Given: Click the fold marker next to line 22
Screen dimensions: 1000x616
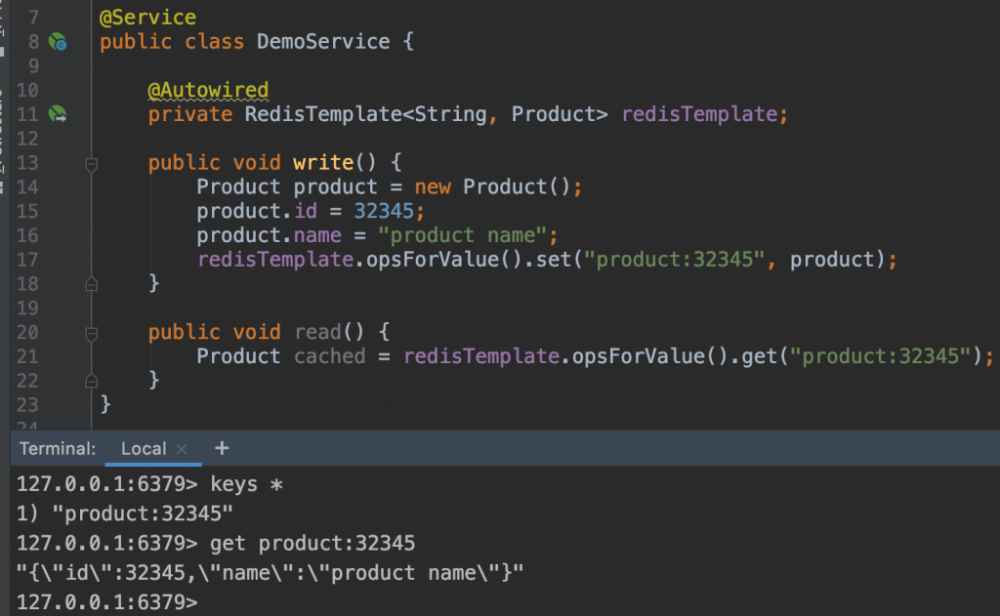Looking at the screenshot, I should (x=91, y=380).
